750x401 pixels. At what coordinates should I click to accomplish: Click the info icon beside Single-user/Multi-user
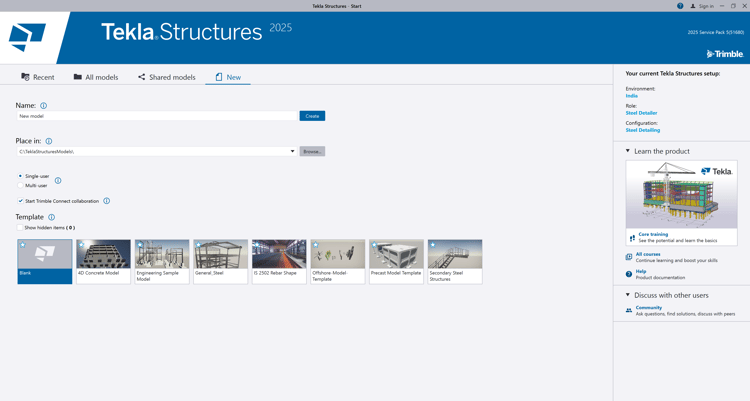coord(58,180)
